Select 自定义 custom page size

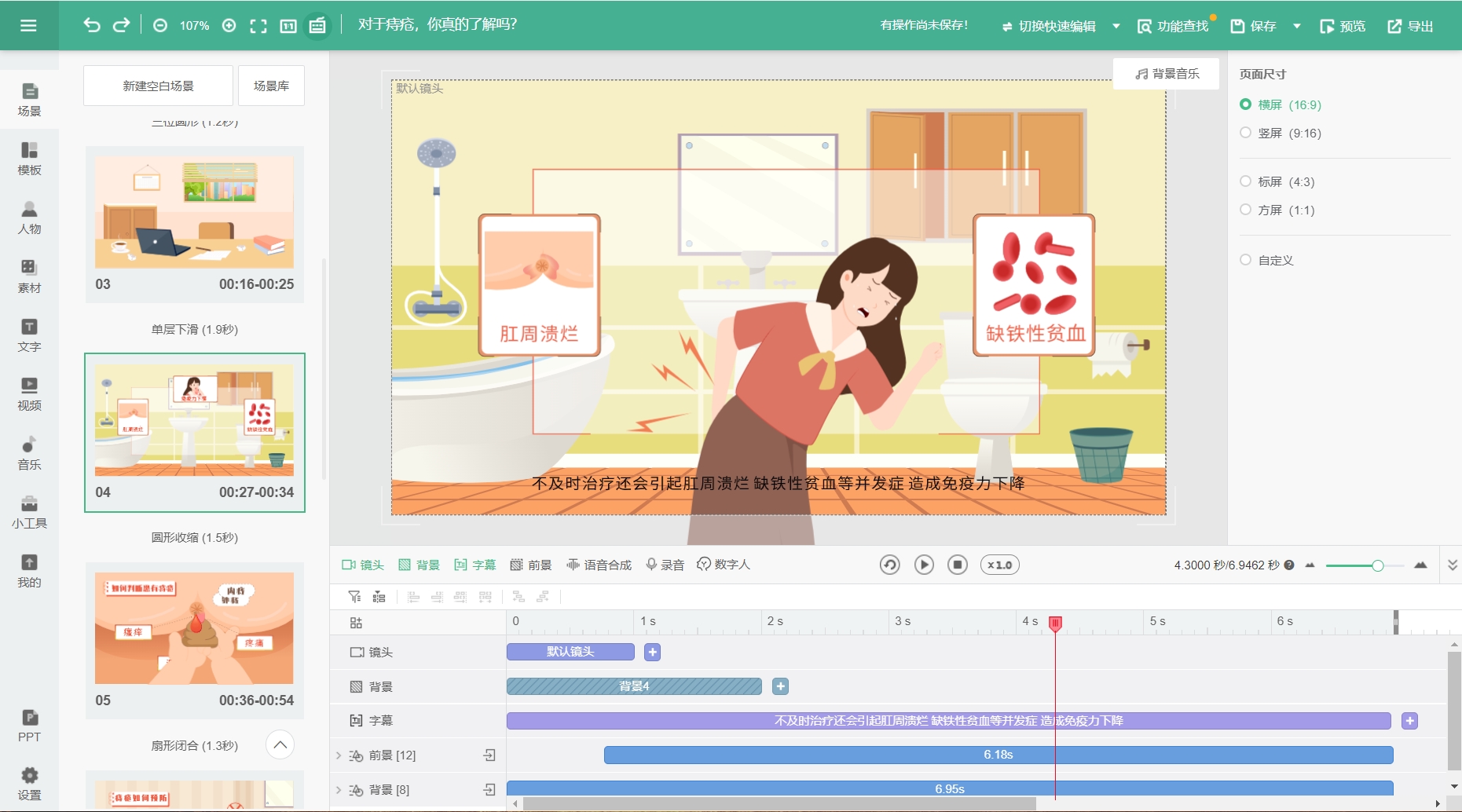(x=1266, y=260)
